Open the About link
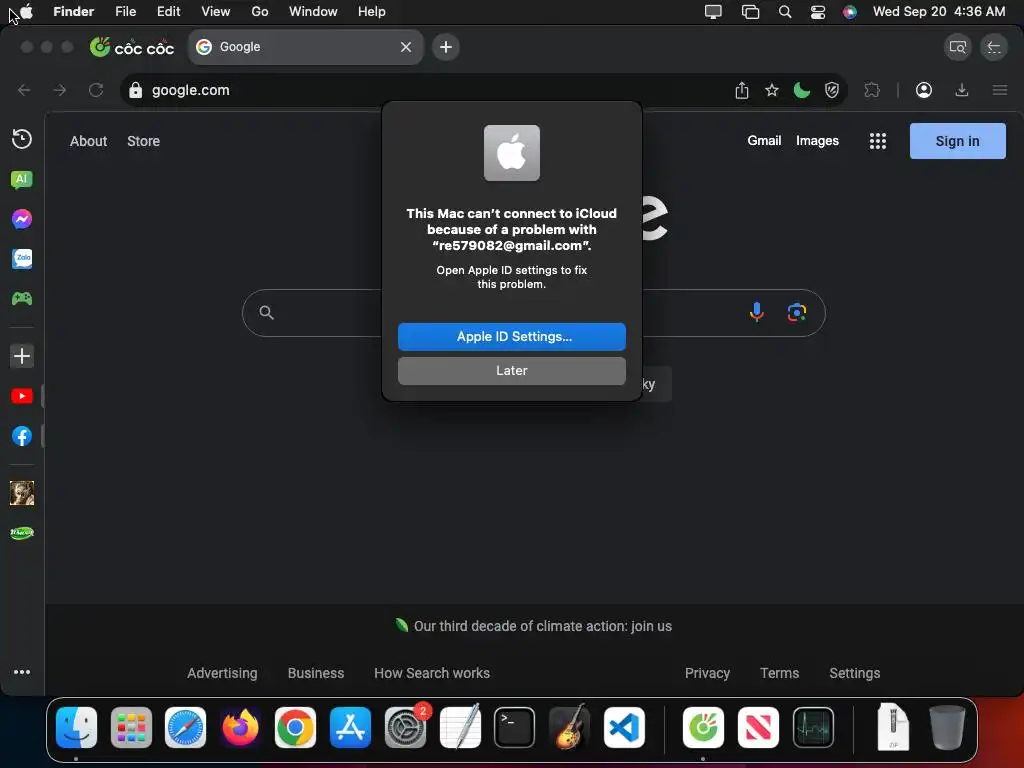Screen dimensions: 1024x768 (x=88, y=141)
